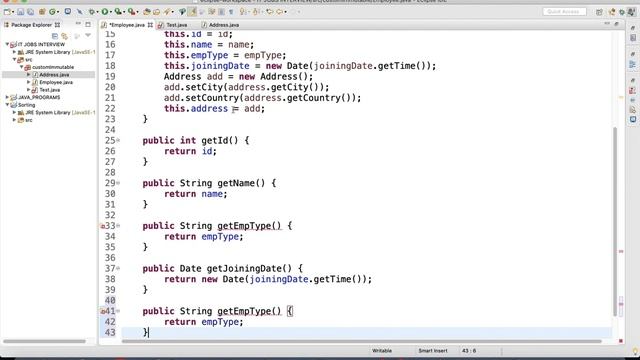This screenshot has height=360, width=640.
Task: Collapse the customimmutable package node
Action: pos(22,67)
